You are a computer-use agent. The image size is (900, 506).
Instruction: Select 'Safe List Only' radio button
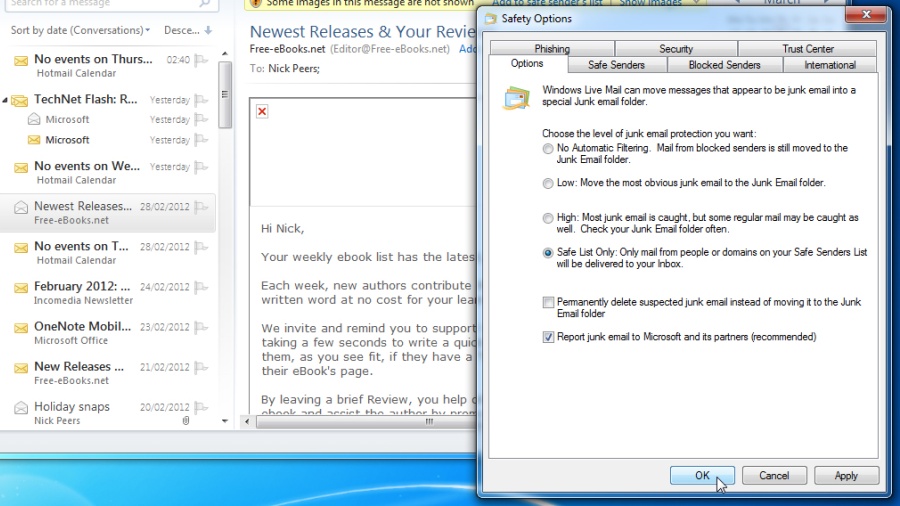click(548, 253)
